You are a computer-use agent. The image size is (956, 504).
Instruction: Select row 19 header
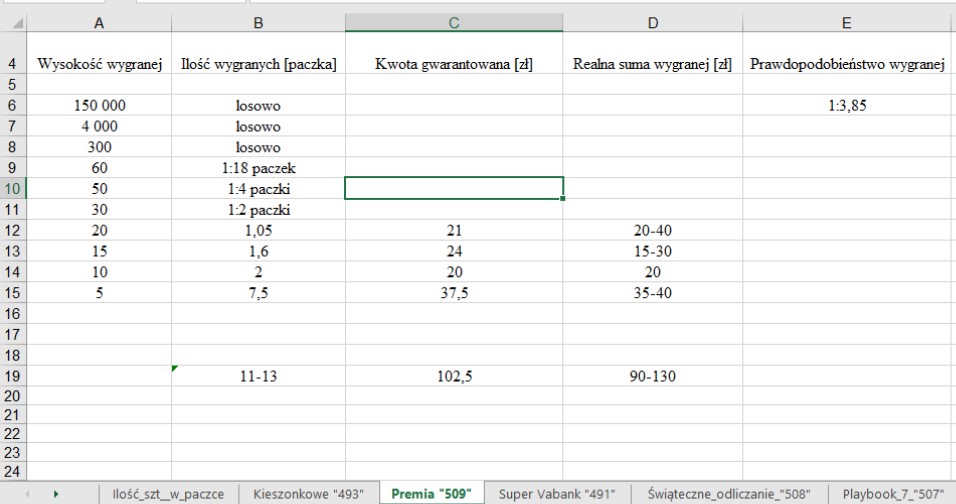pyautogui.click(x=12, y=376)
